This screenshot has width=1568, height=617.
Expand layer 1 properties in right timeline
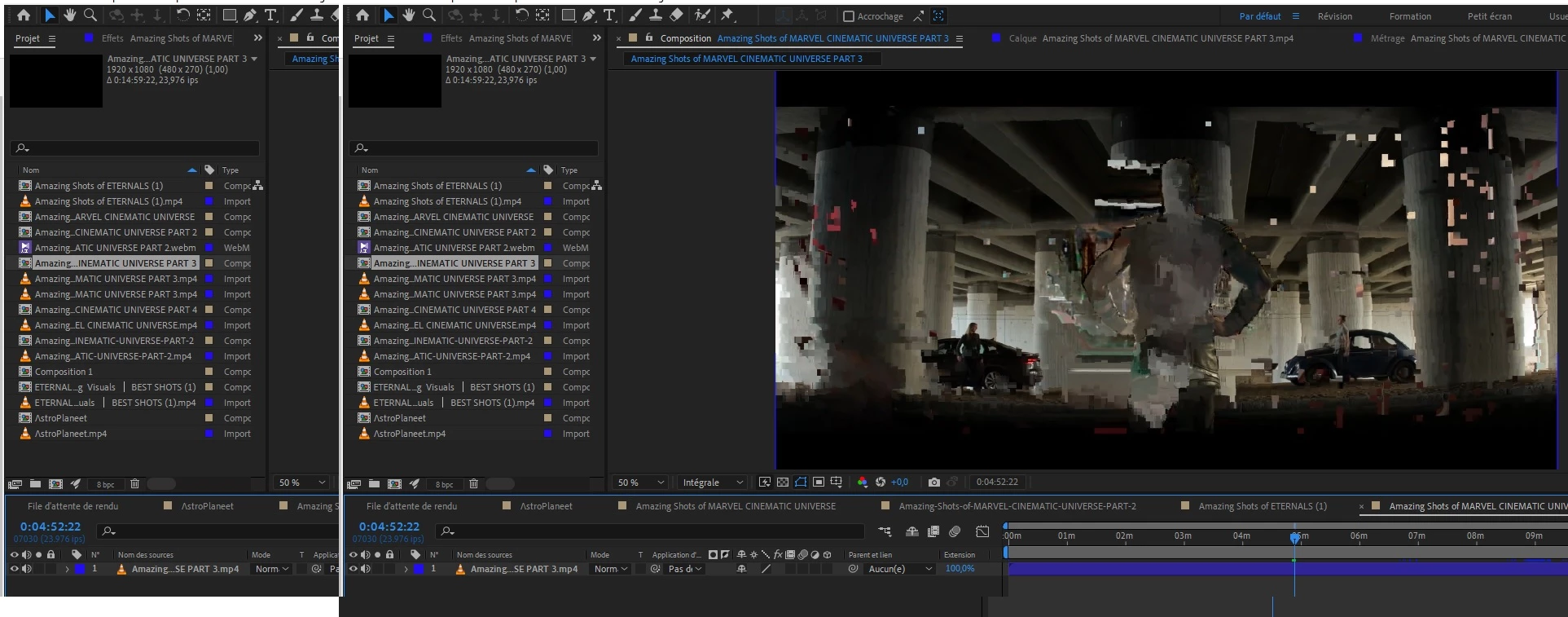406,569
